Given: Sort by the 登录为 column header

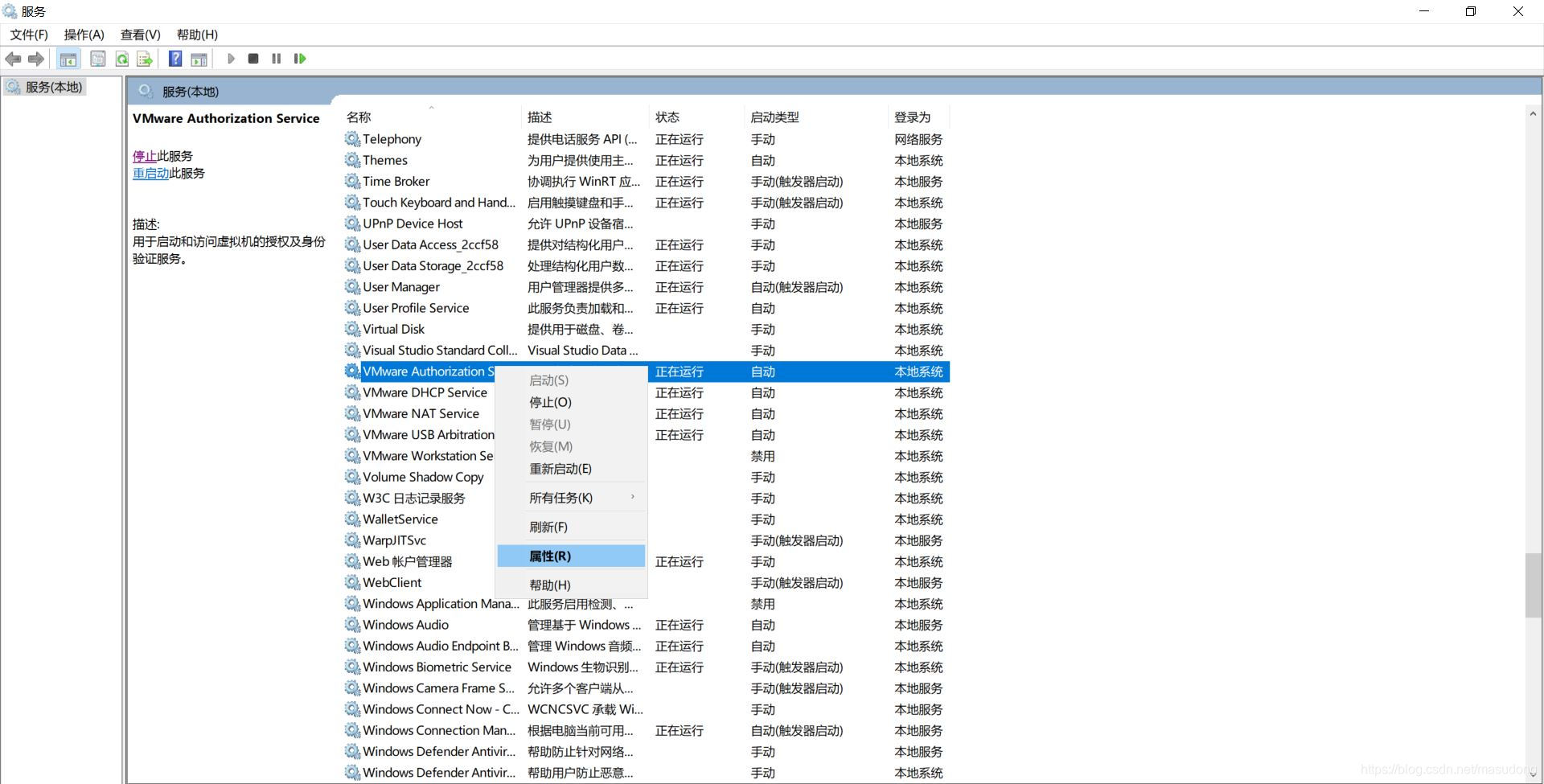Looking at the screenshot, I should coord(919,117).
